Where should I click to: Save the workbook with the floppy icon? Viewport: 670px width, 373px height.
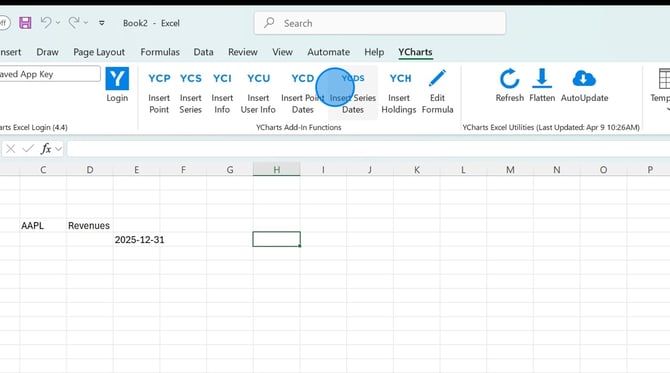point(25,23)
